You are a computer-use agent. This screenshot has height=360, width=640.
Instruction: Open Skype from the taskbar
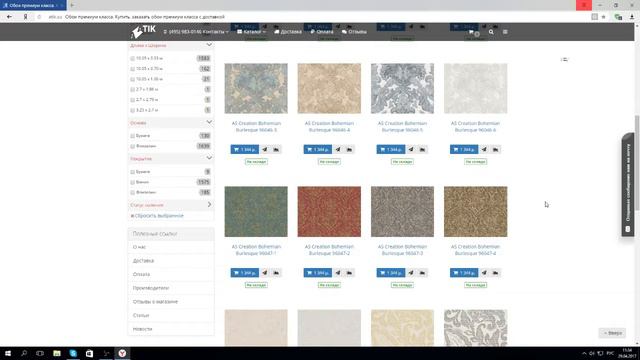[73, 353]
